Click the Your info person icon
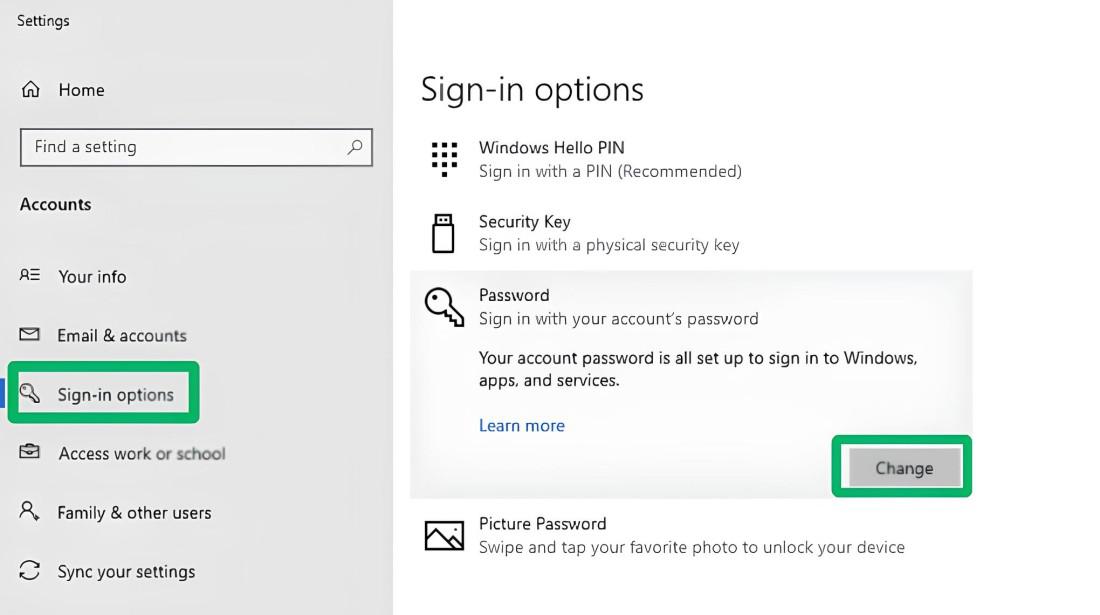Viewport: 1100px width, 615px height. [30, 275]
